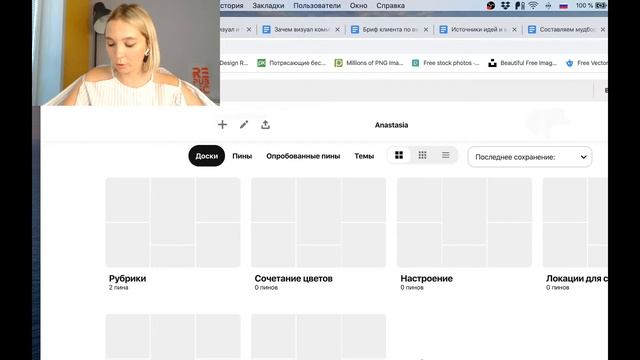This screenshot has height=360, width=640.
Task: Open the "Beautiful Free Imag..." bookmark
Action: 523,63
